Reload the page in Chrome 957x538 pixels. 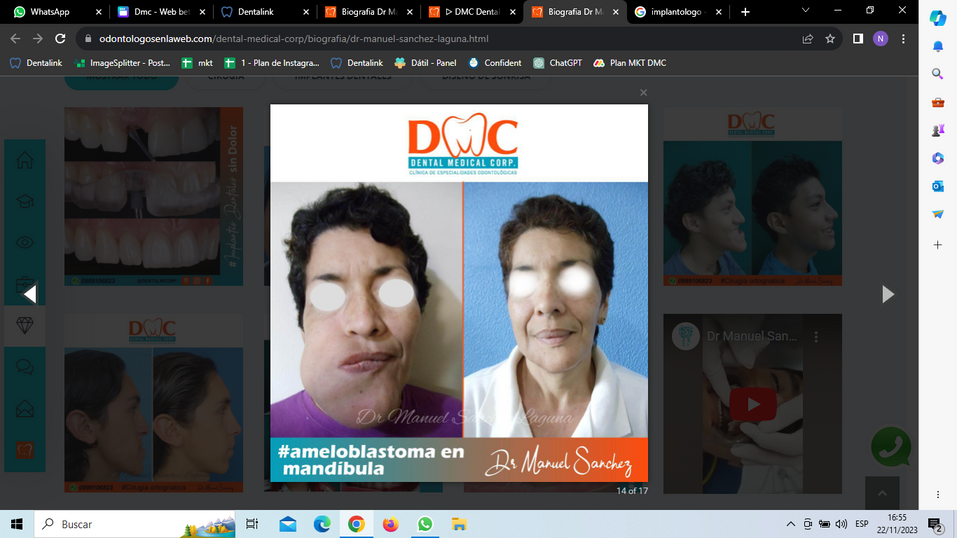pyautogui.click(x=60, y=39)
